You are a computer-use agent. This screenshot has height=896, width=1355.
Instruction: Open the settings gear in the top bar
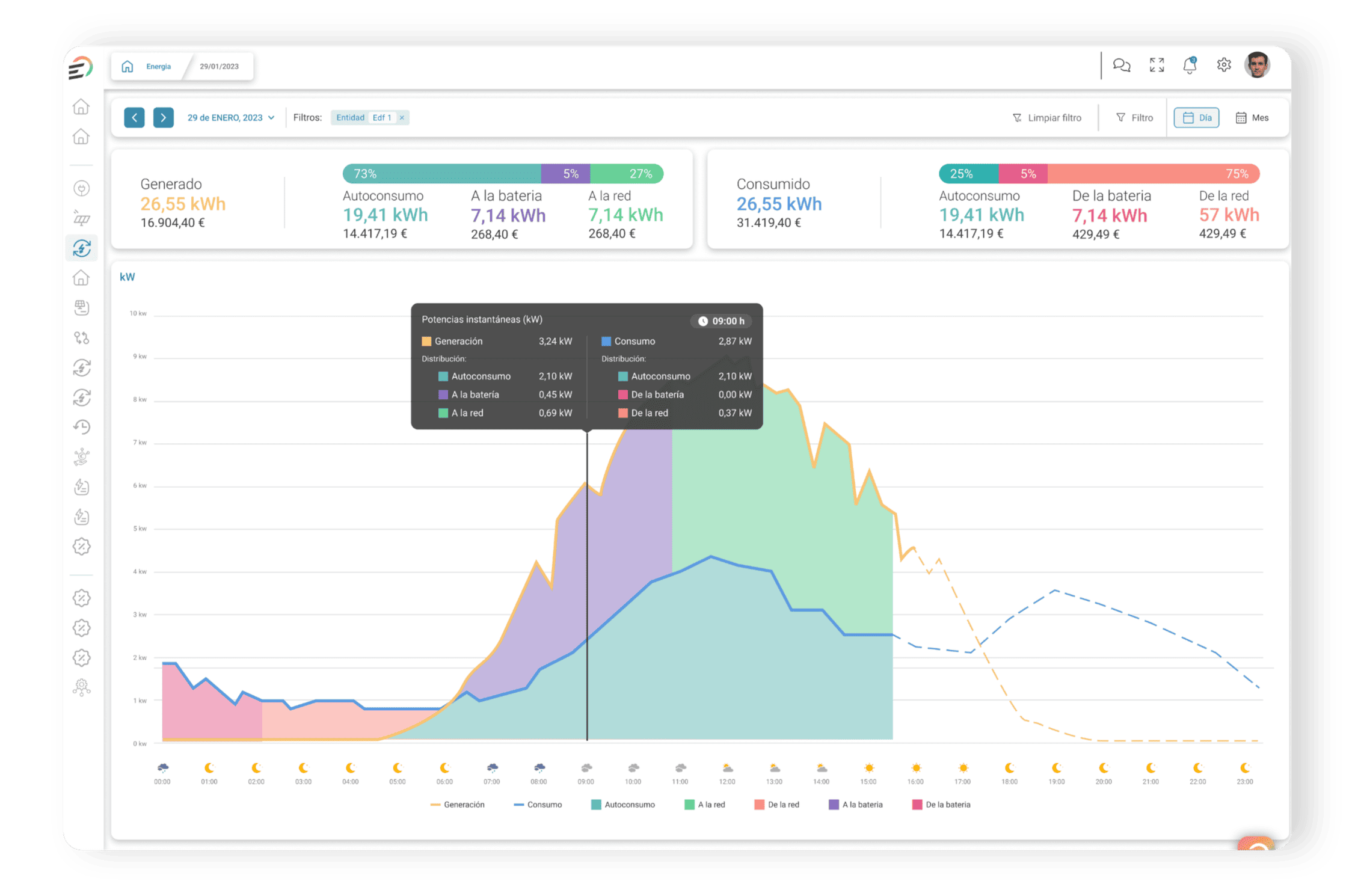click(1223, 65)
